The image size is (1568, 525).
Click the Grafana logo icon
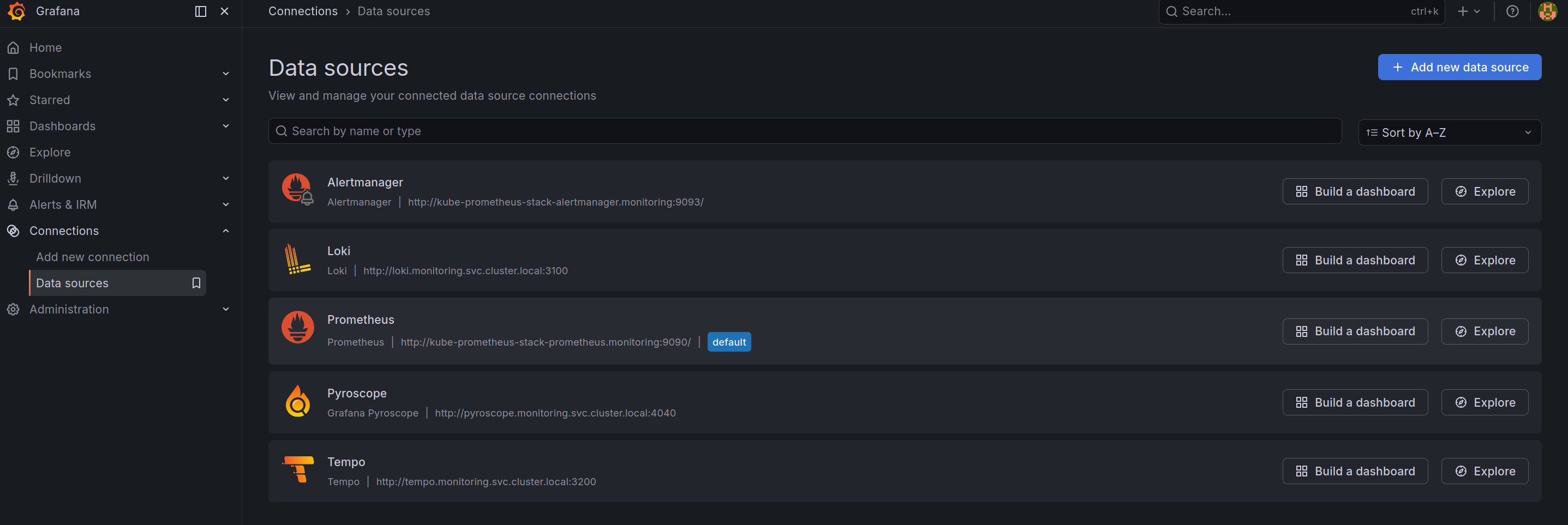tap(16, 11)
